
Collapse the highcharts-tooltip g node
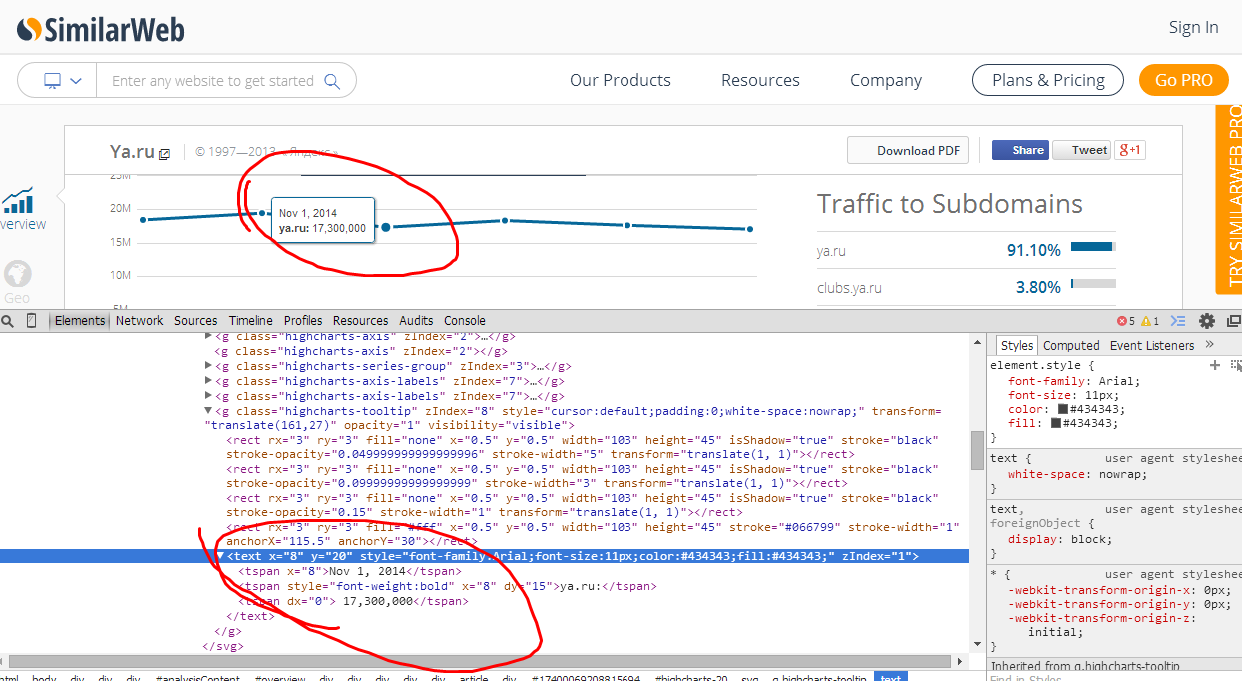coord(209,411)
